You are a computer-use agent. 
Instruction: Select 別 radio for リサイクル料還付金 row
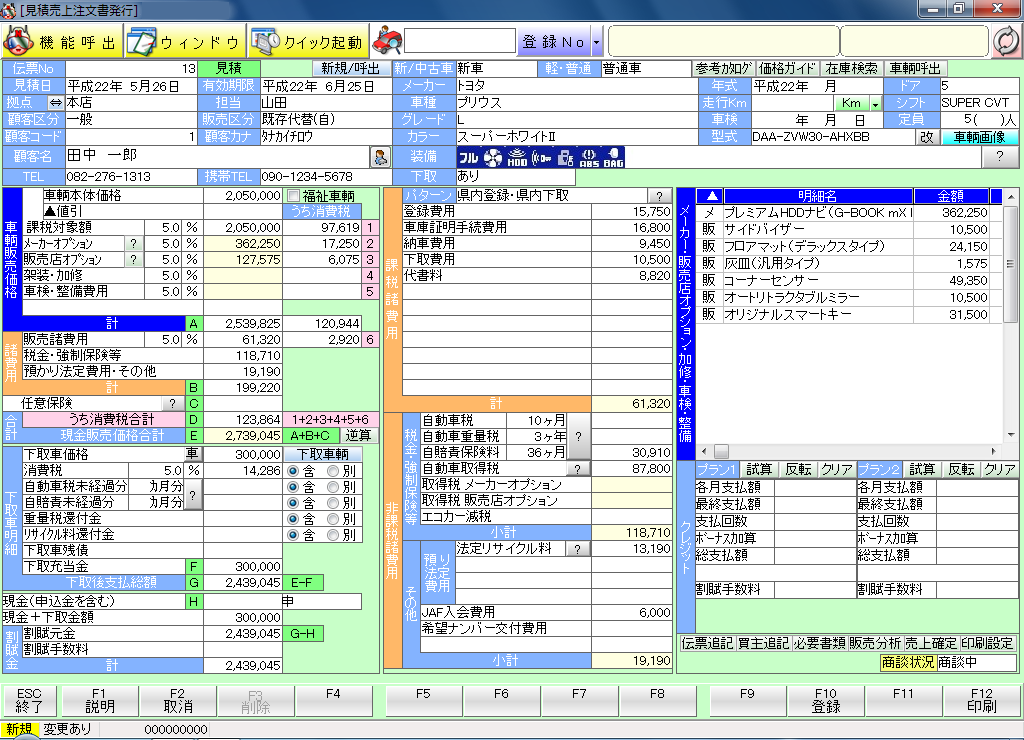334,535
